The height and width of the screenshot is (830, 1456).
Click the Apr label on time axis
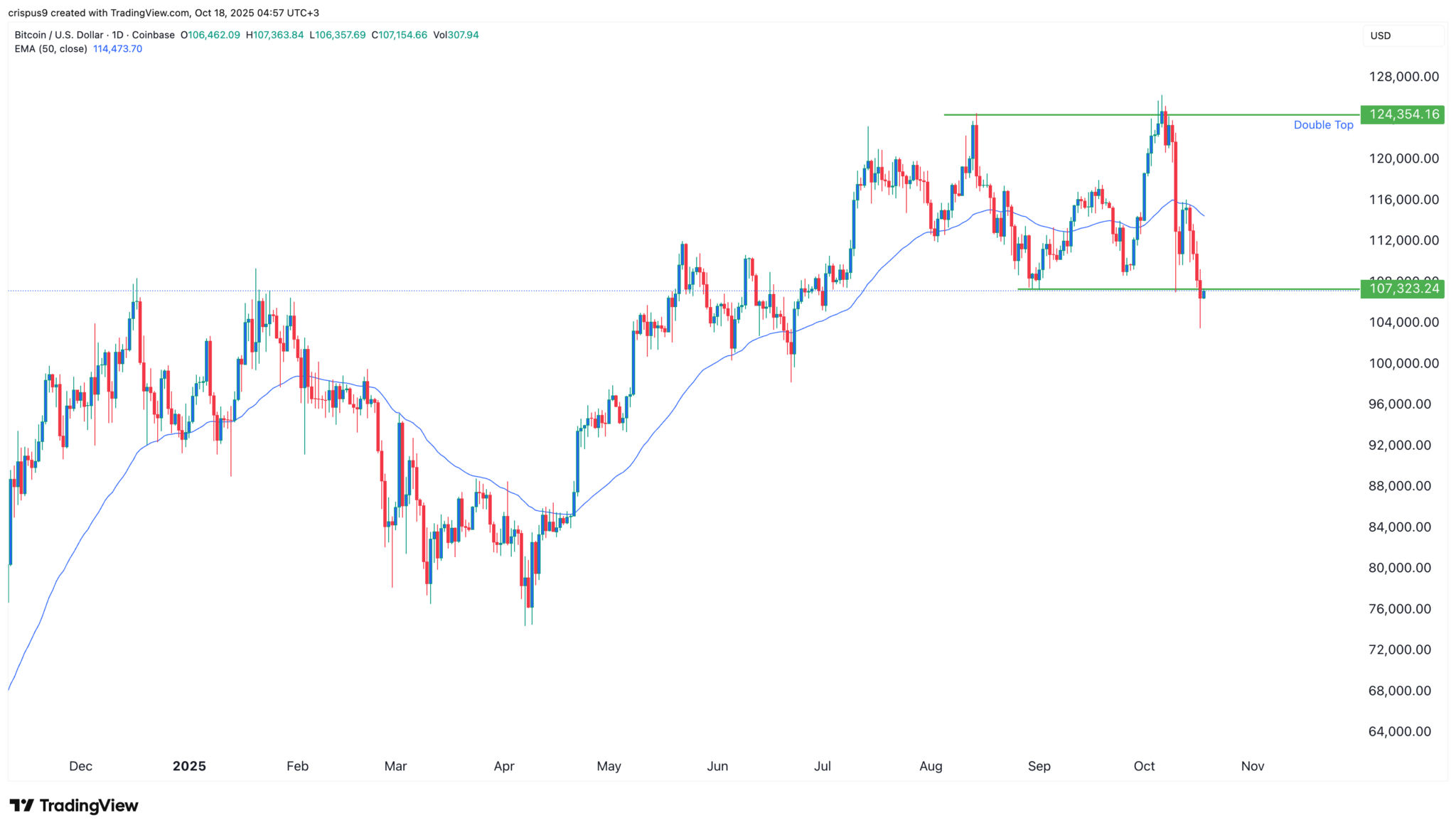(504, 766)
